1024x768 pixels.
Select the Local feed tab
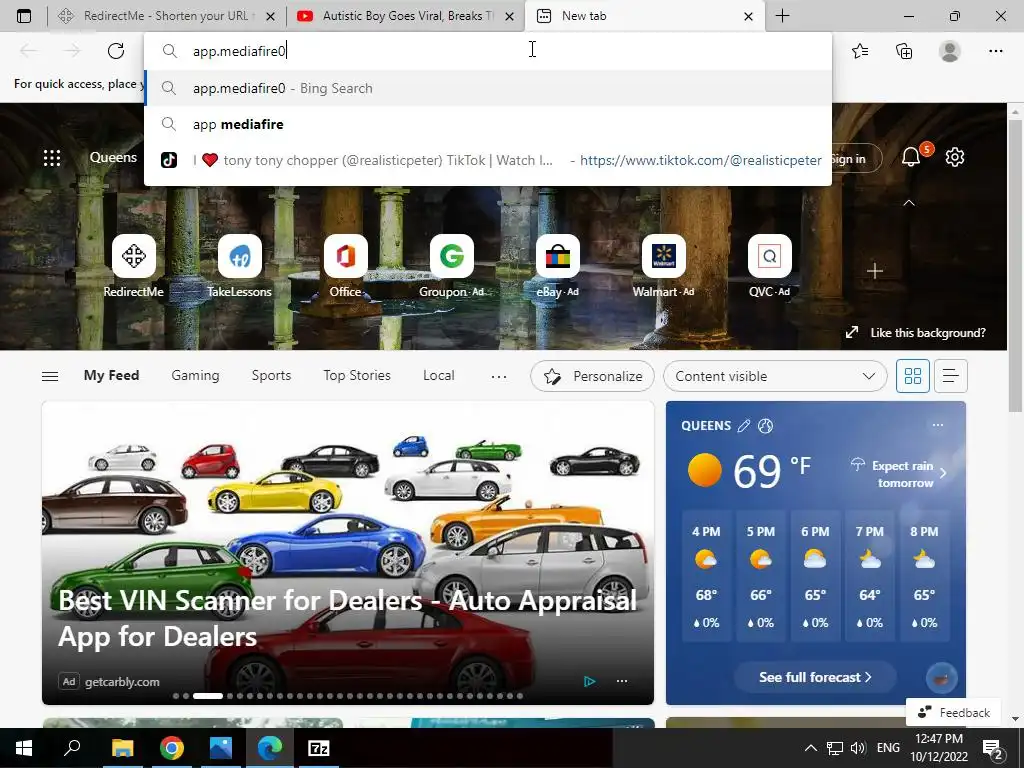click(x=438, y=376)
